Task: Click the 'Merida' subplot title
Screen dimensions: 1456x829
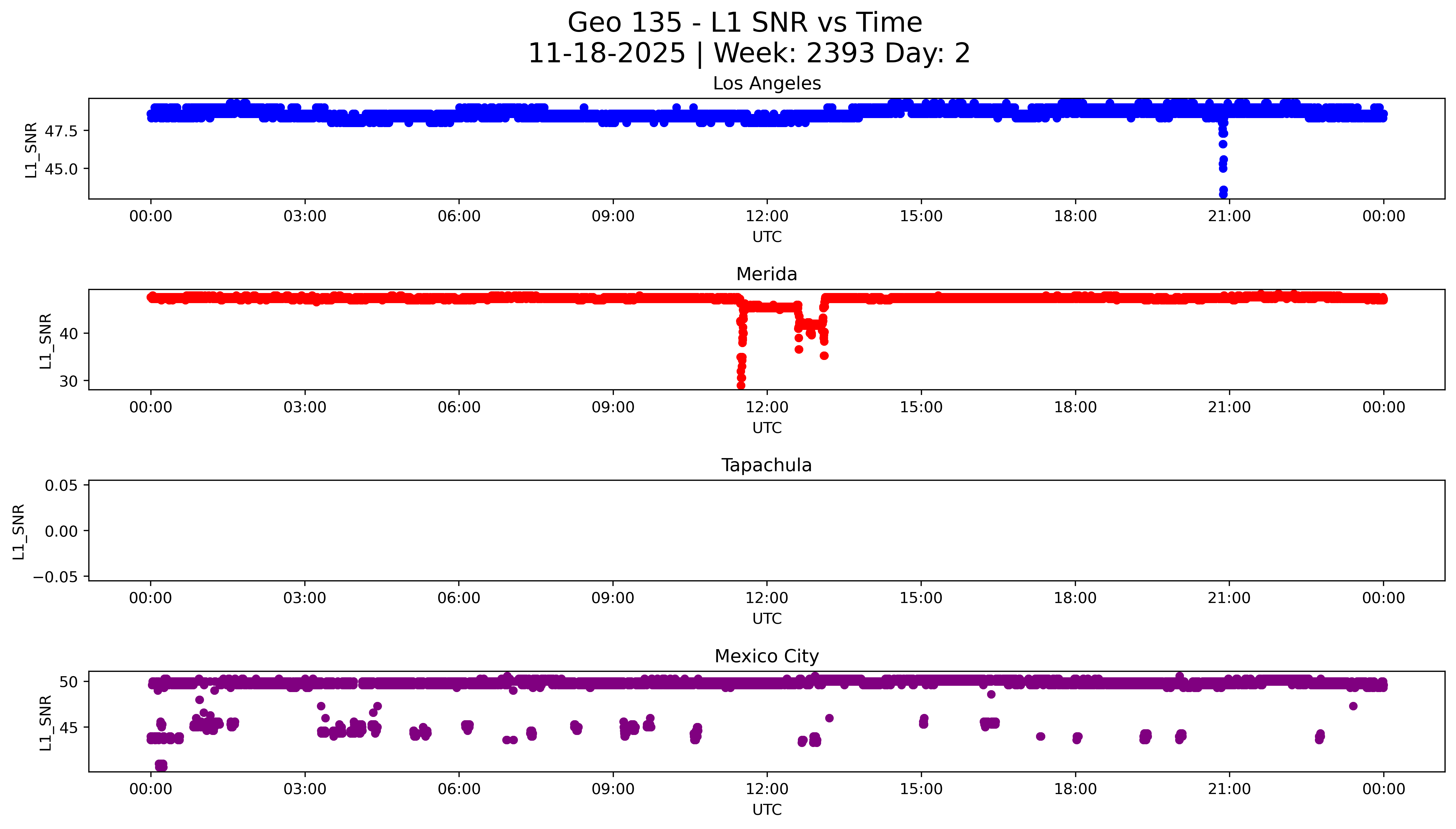Action: 766,274
